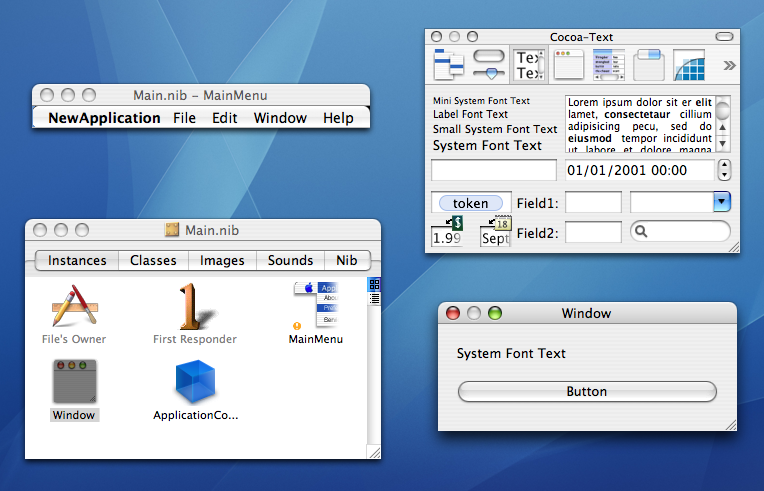Image resolution: width=764 pixels, height=491 pixels.
Task: Switch to icon view mode in Main.nib
Action: point(374,284)
